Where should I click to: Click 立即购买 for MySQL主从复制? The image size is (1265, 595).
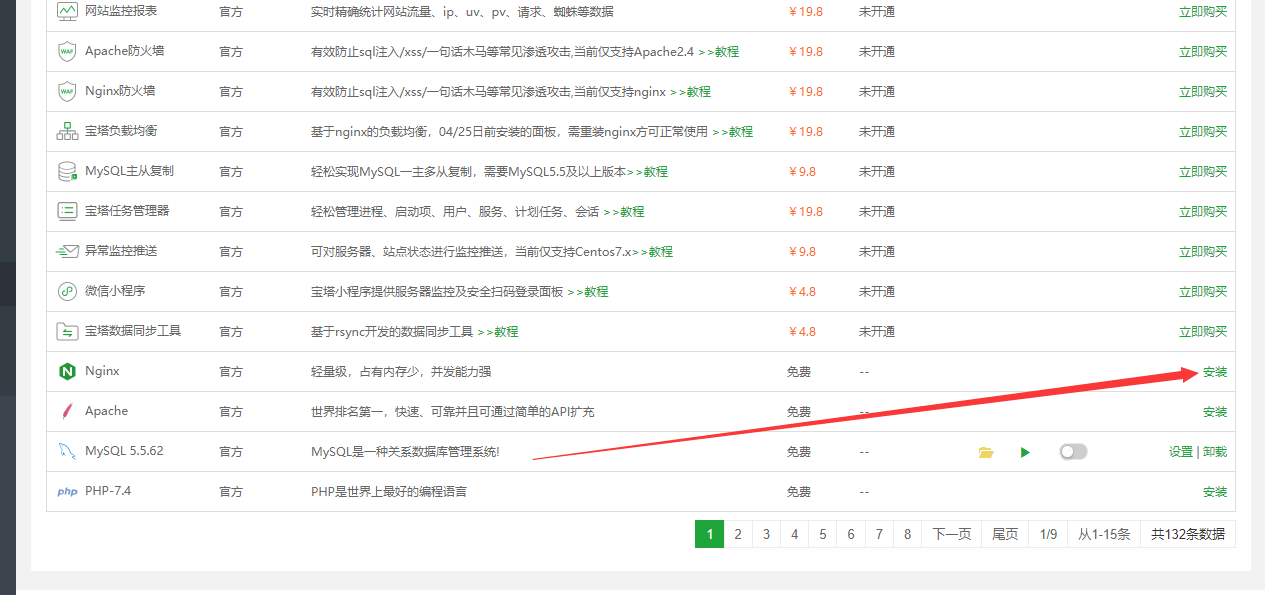click(x=1202, y=172)
